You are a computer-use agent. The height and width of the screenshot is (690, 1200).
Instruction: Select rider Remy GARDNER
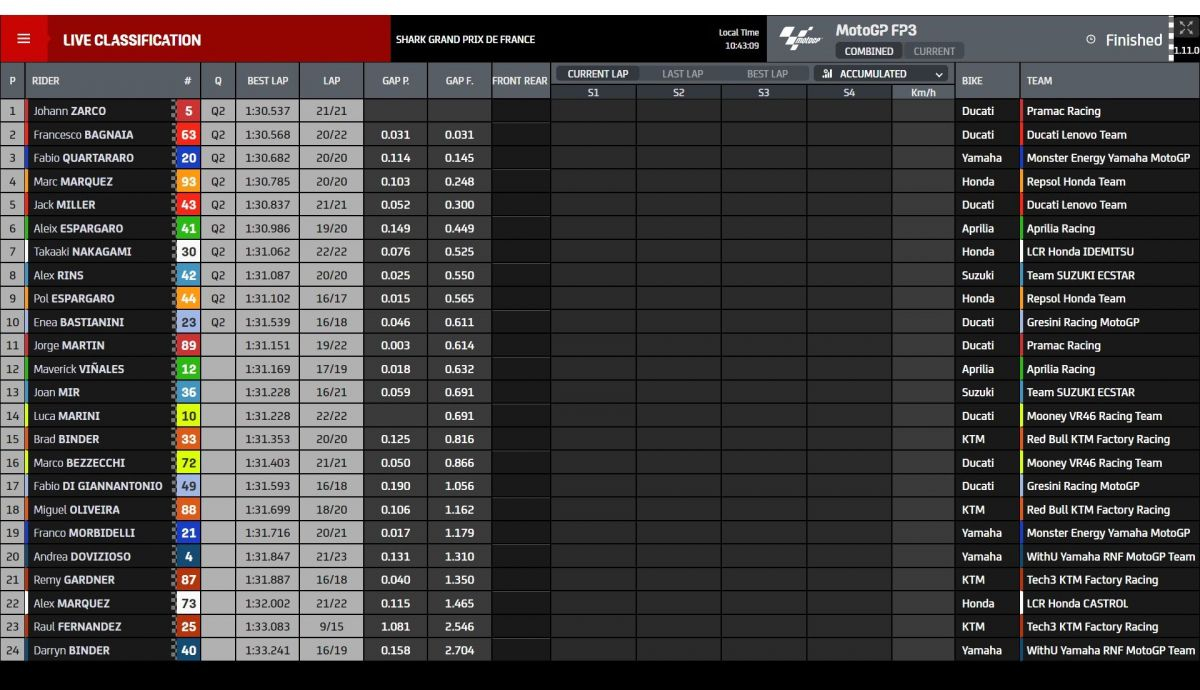[x=74, y=580]
